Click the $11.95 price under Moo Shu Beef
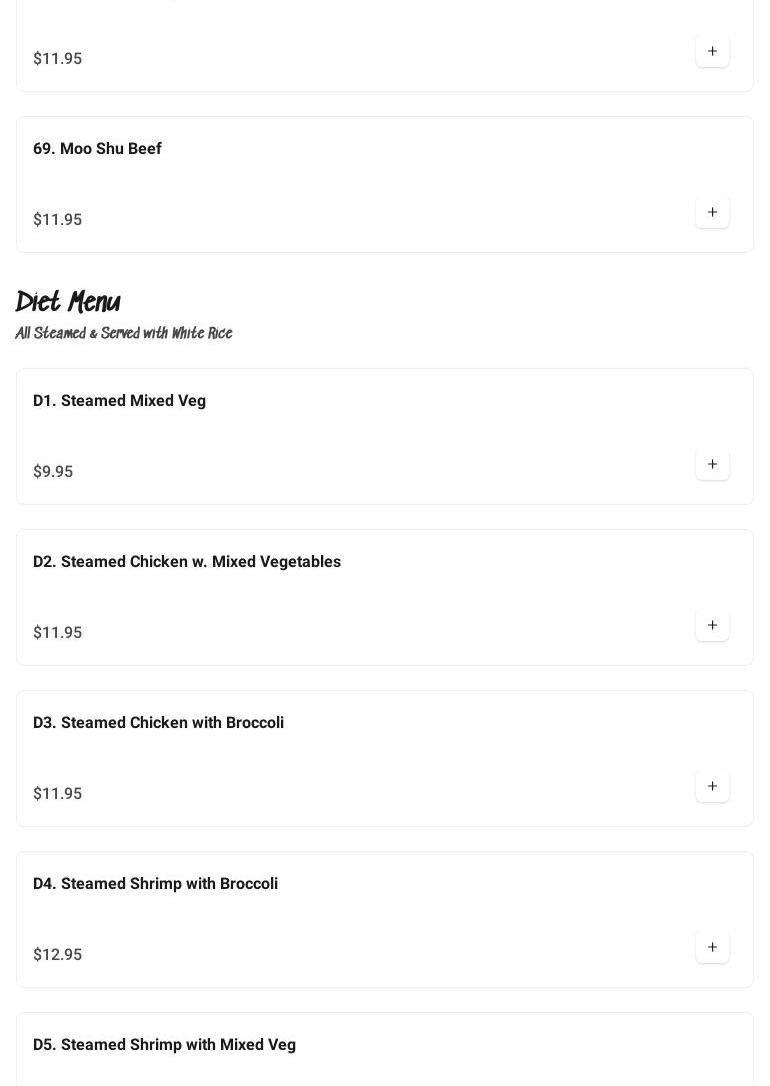This screenshot has width=770, height=1086. pyautogui.click(x=58, y=220)
